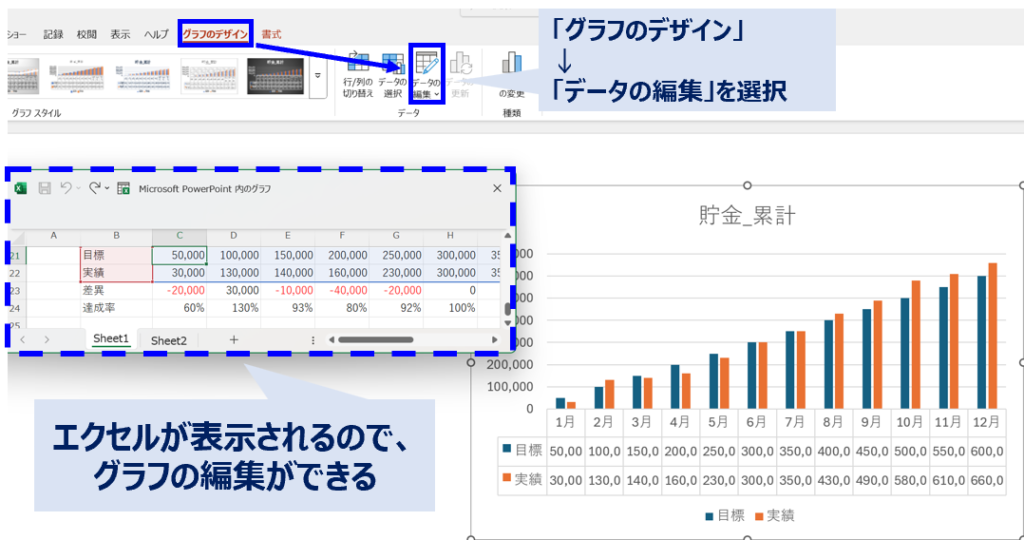Viewport: 1024px width, 540px height.
Task: Add a new sheet with plus button
Action: pos(233,340)
